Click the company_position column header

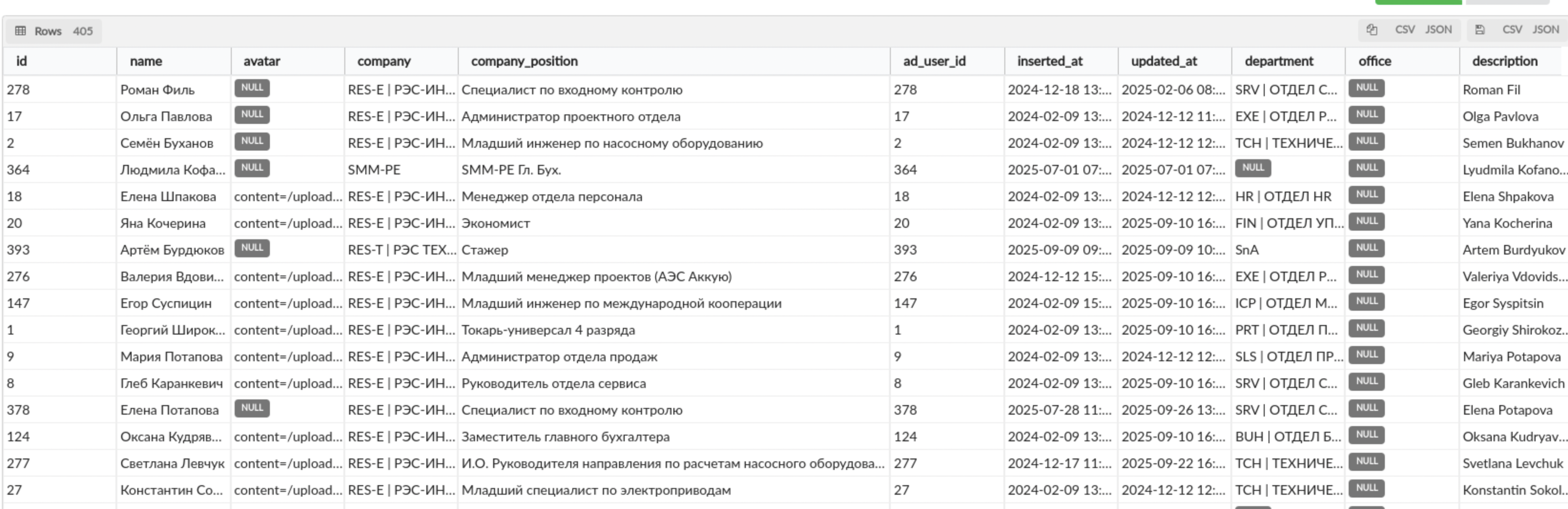click(x=524, y=61)
